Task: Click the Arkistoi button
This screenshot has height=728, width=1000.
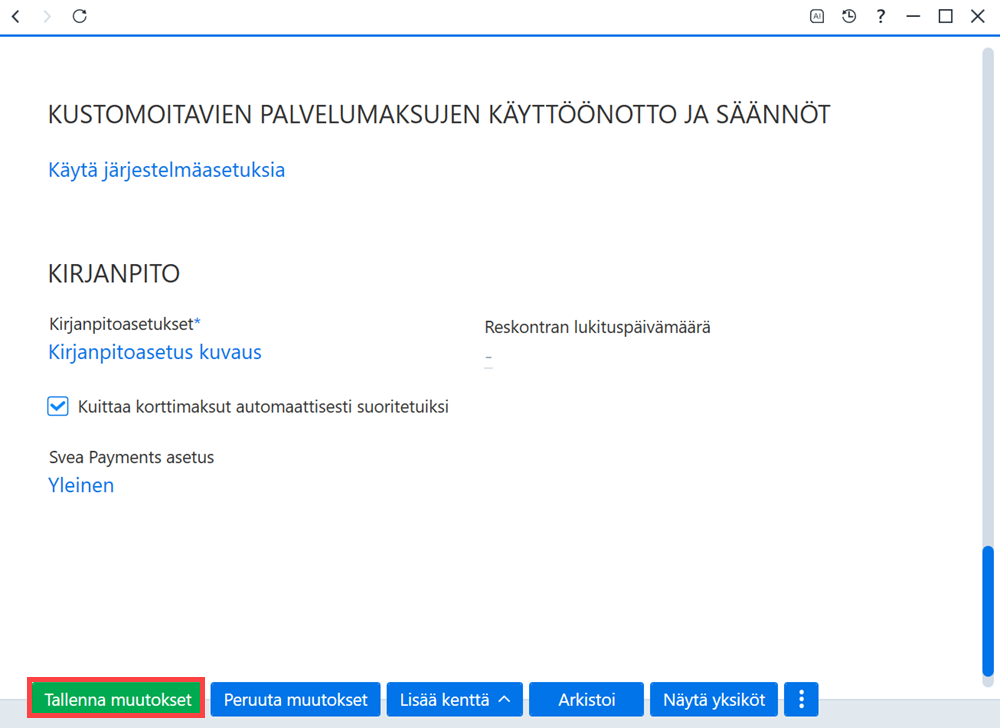Action: [586, 699]
